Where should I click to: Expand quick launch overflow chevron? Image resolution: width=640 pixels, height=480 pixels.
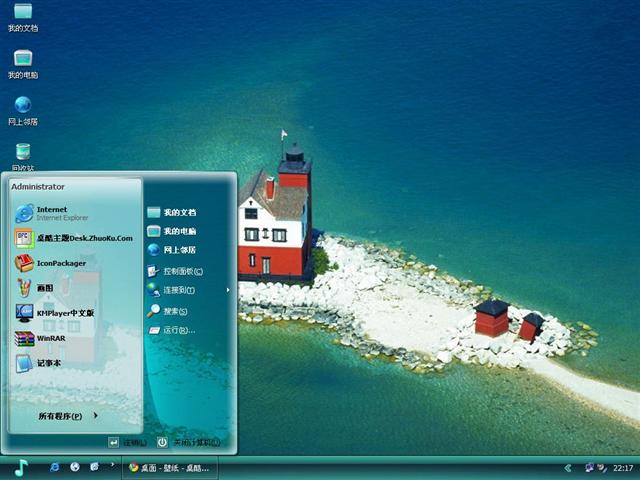point(112,464)
